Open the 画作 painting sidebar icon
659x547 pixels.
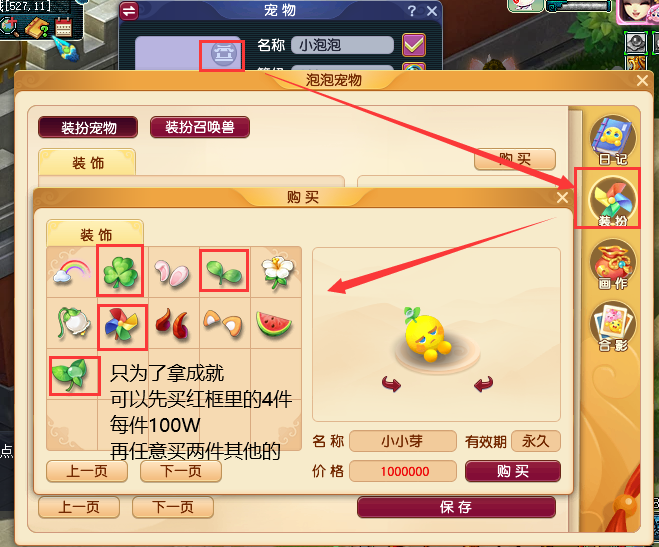[613, 265]
